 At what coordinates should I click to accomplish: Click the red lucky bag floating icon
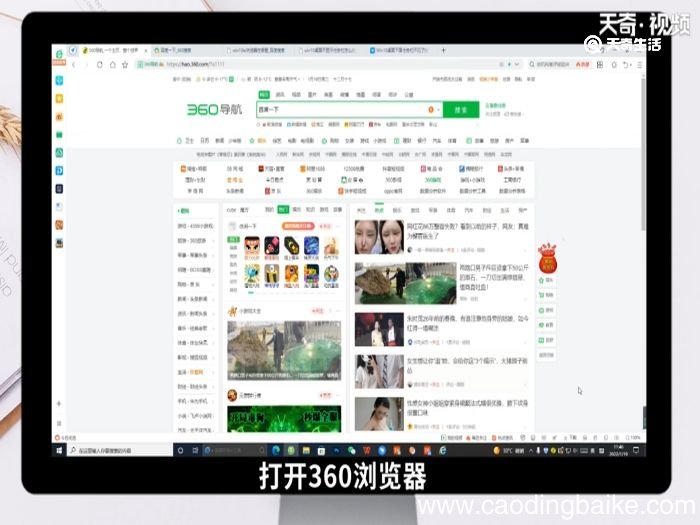point(547,258)
